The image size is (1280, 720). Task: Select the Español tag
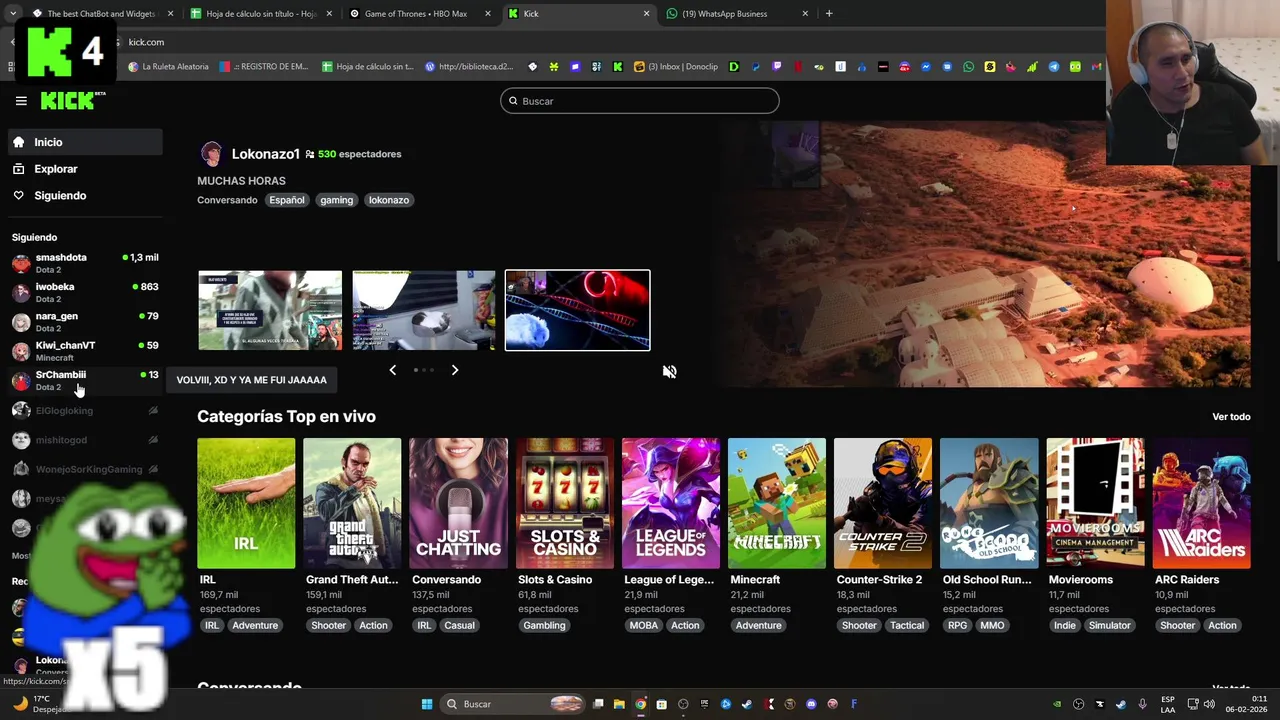tap(286, 200)
